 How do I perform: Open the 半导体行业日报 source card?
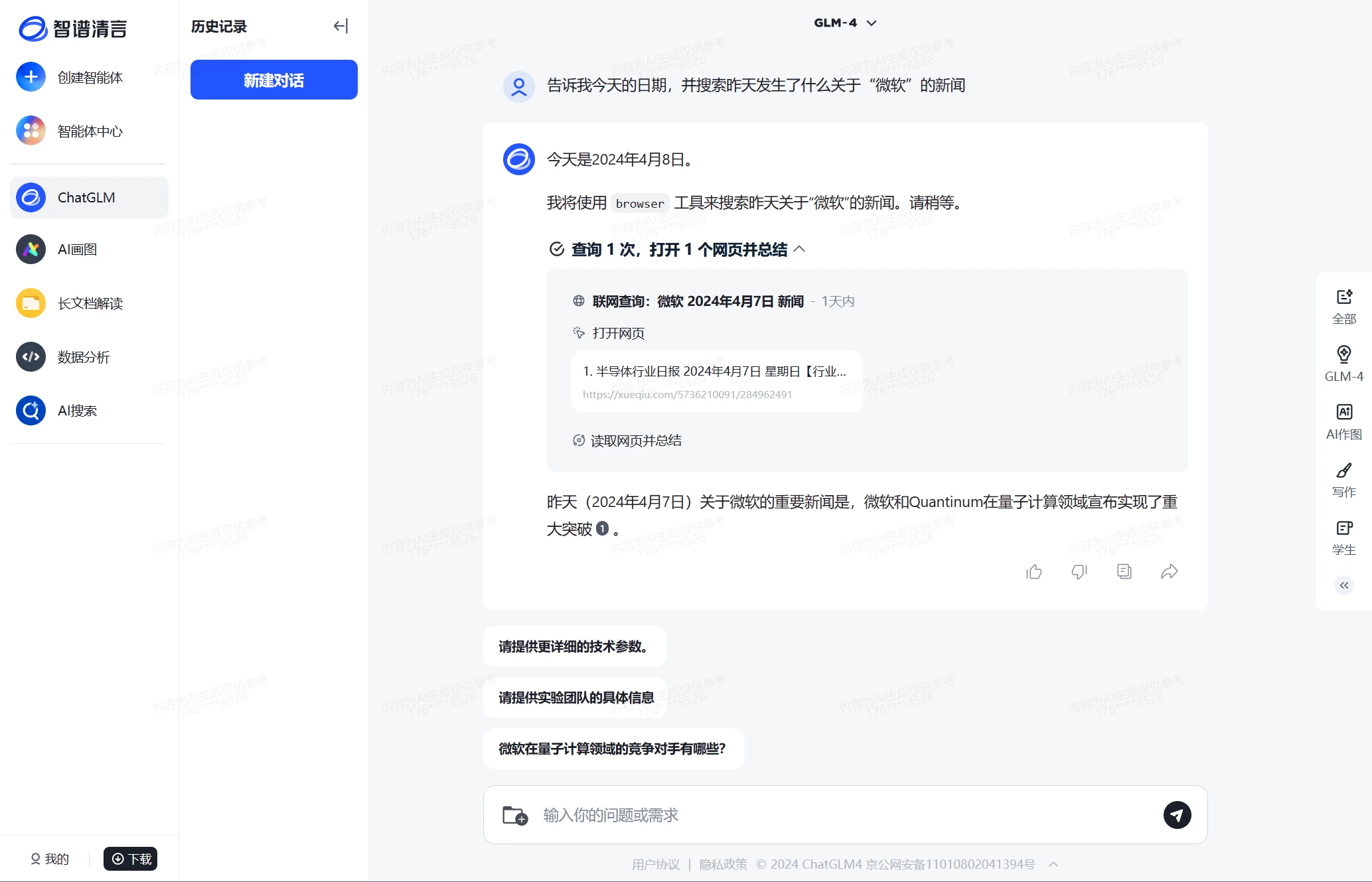point(716,382)
